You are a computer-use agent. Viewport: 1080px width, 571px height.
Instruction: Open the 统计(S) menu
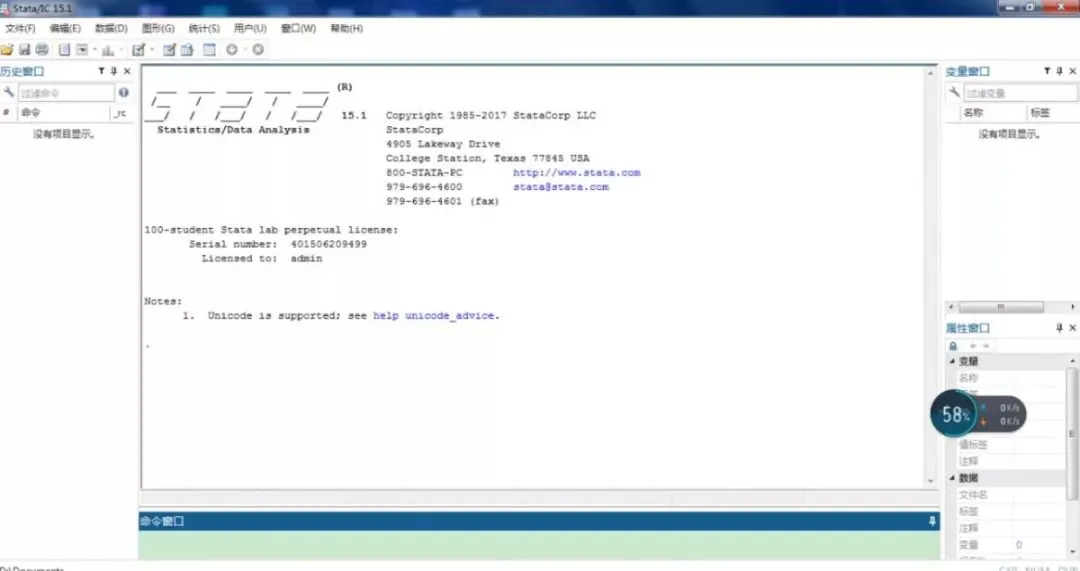point(204,28)
